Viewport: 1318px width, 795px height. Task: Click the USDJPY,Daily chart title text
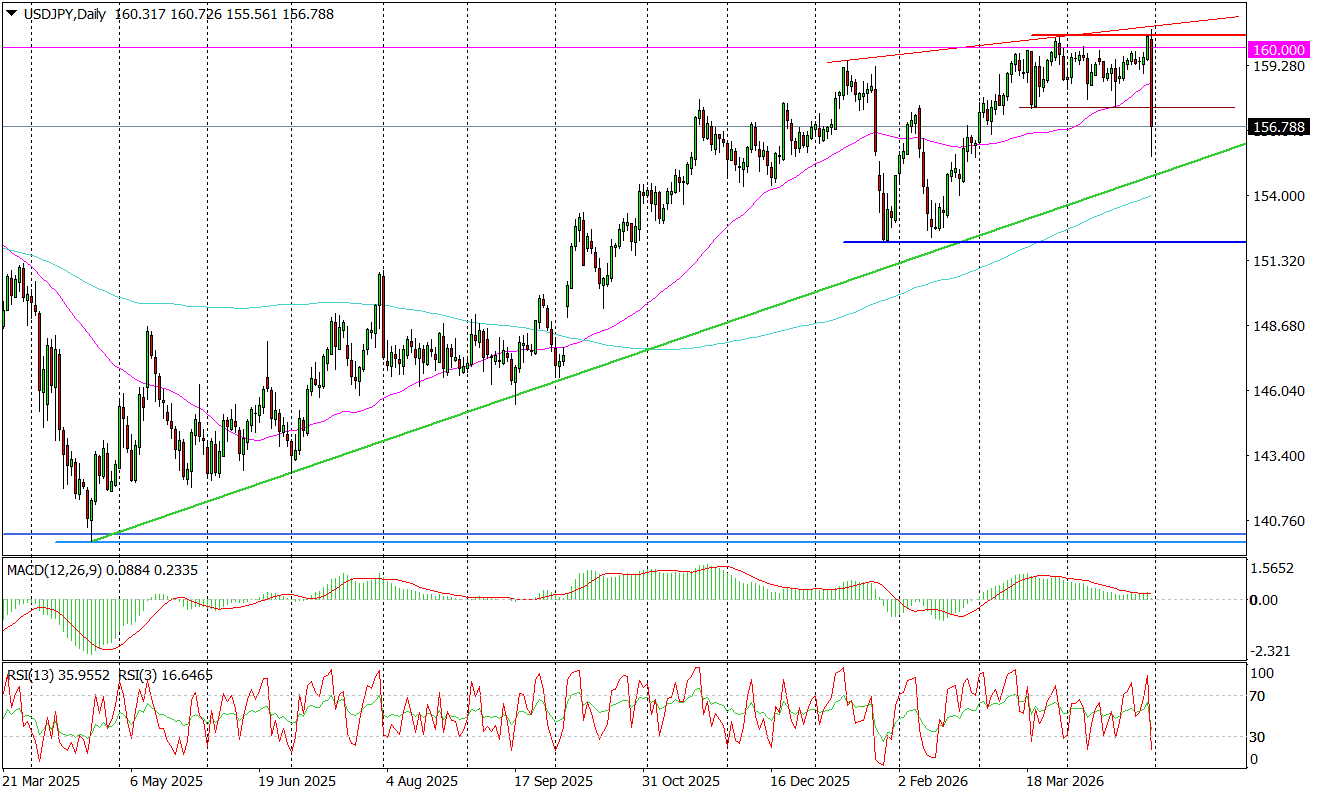coord(64,14)
